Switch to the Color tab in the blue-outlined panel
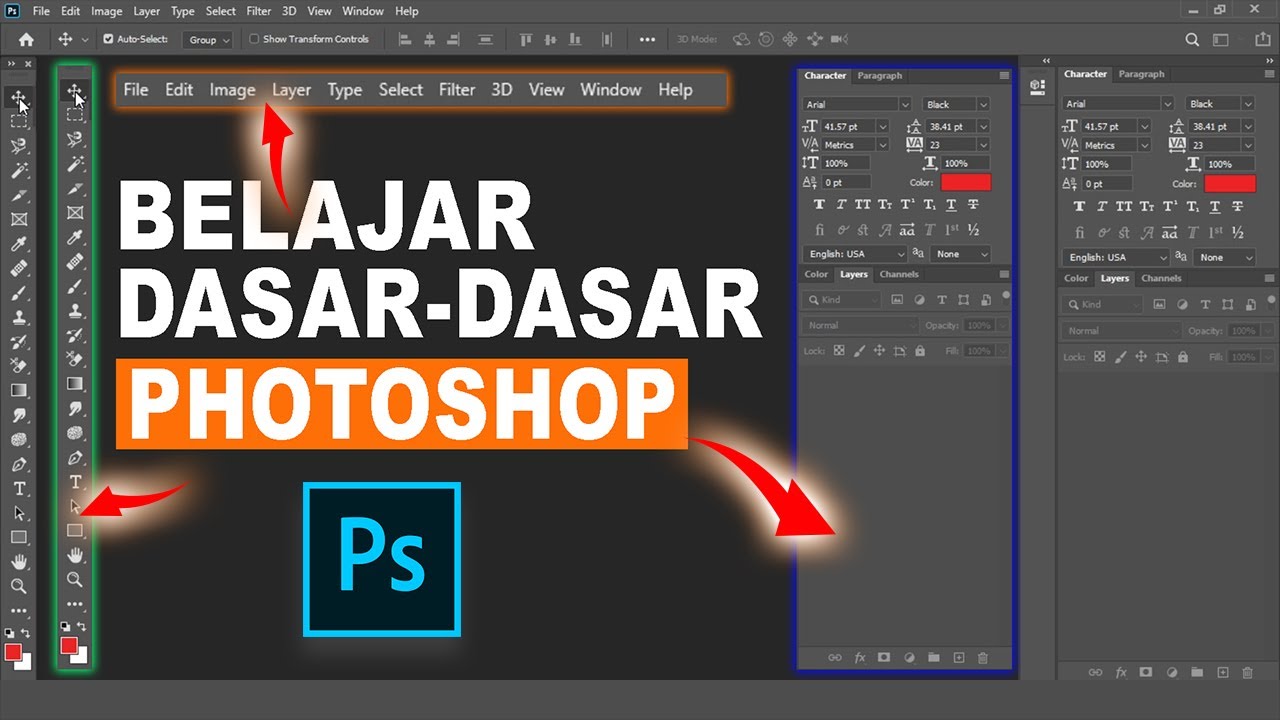This screenshot has width=1280, height=720. 817,274
